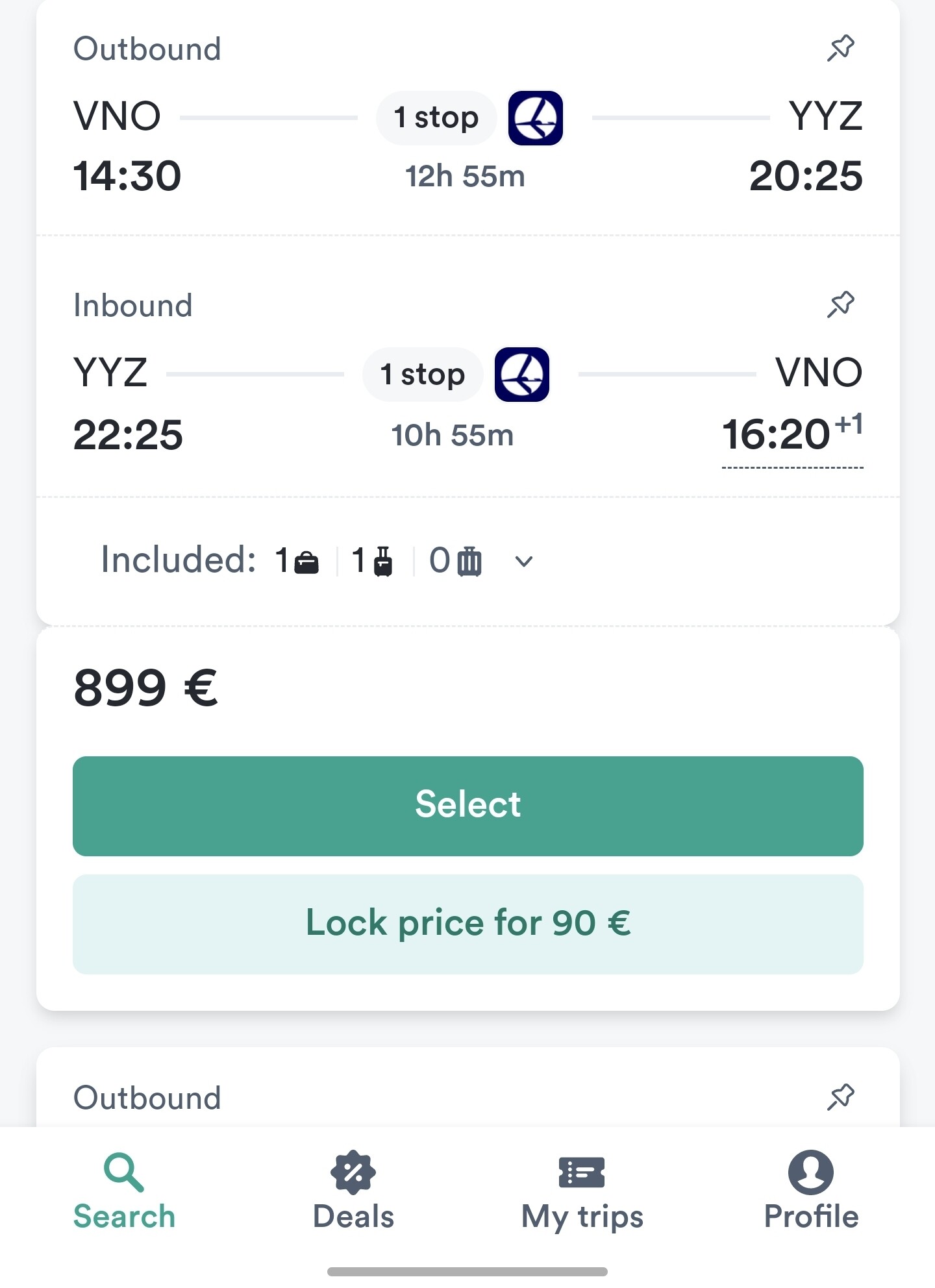
Task: Go to the Profile tab
Action: (810, 1191)
